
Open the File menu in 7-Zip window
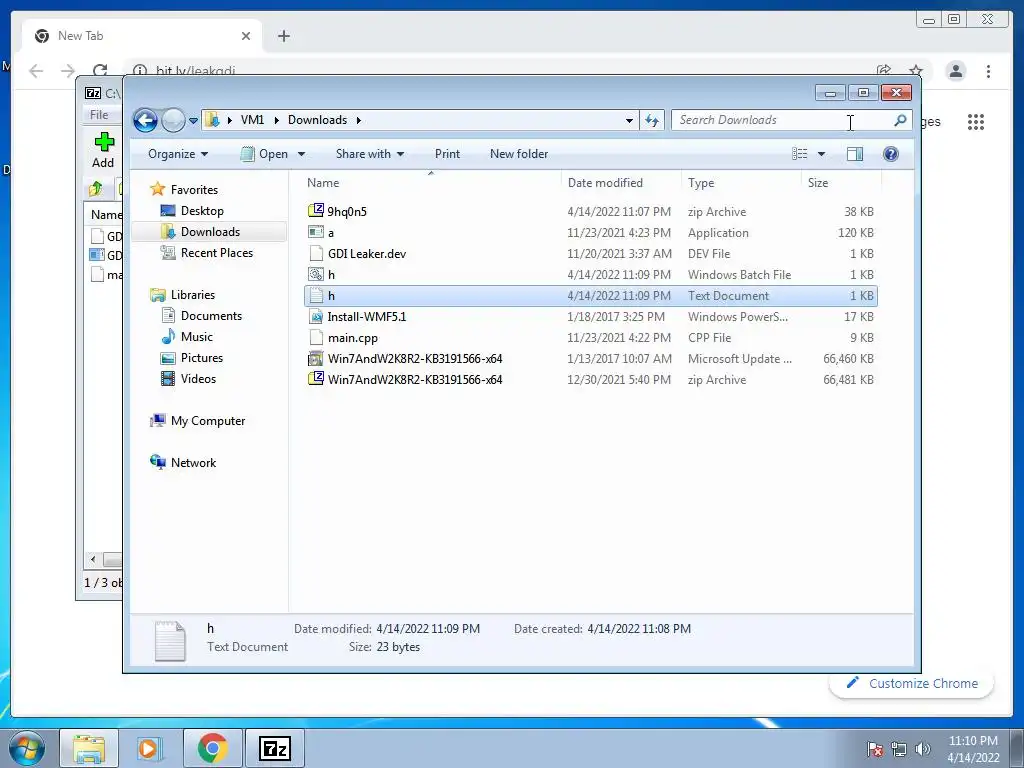[99, 115]
